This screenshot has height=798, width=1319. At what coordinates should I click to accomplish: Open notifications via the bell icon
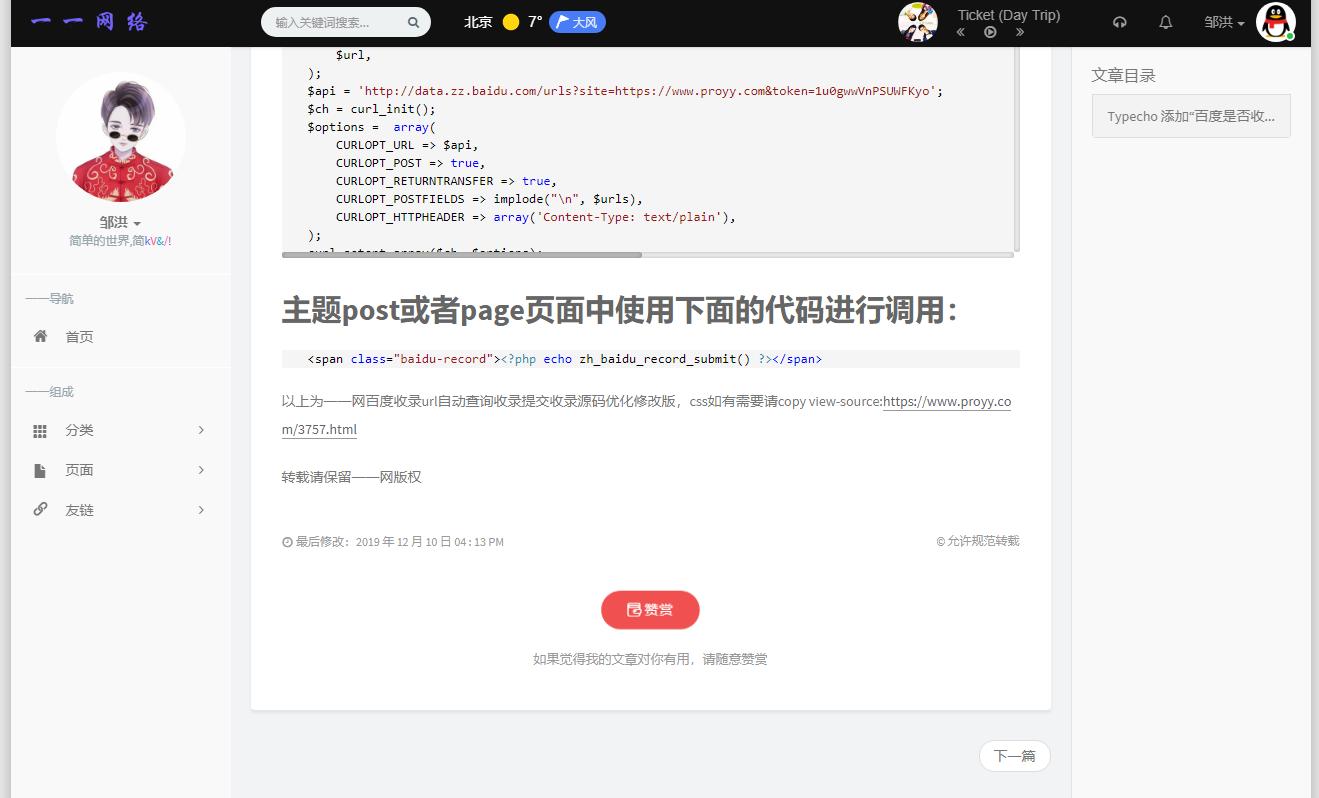pos(1165,21)
